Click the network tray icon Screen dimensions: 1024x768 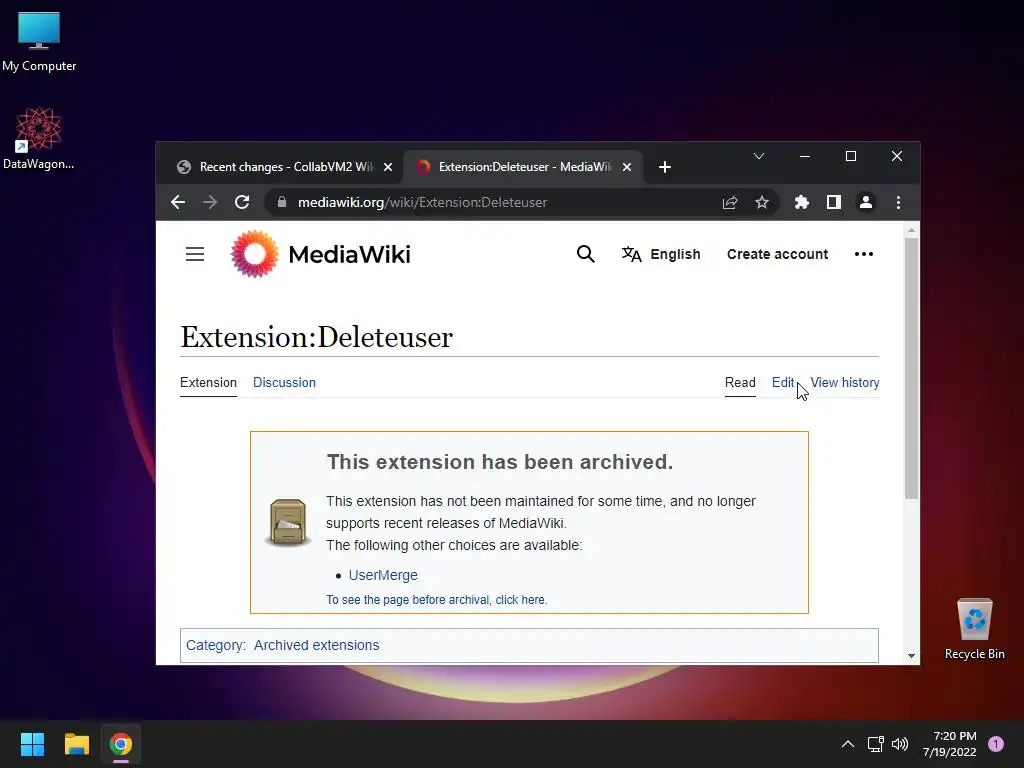pos(875,744)
